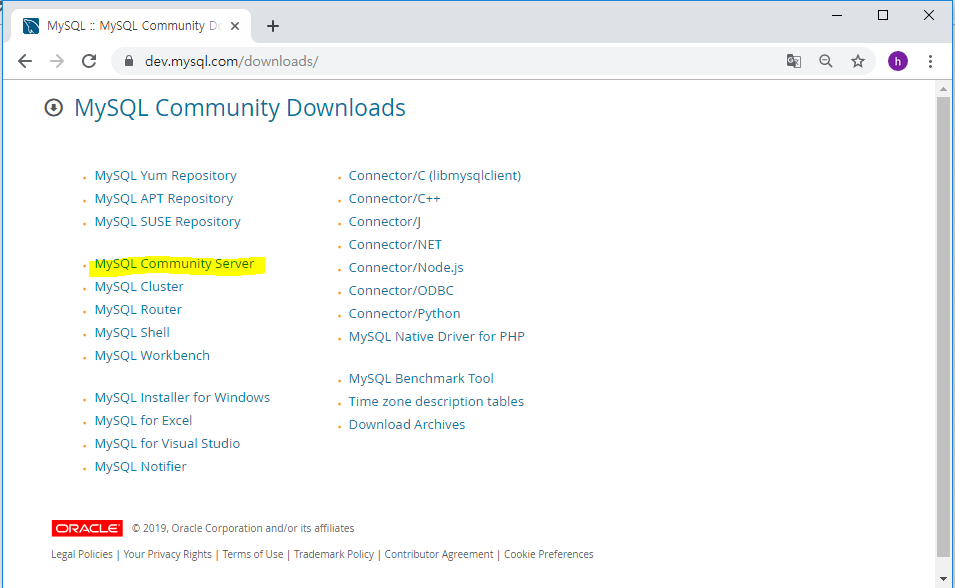Open Connector/C (libmysqlclient) link

435,175
